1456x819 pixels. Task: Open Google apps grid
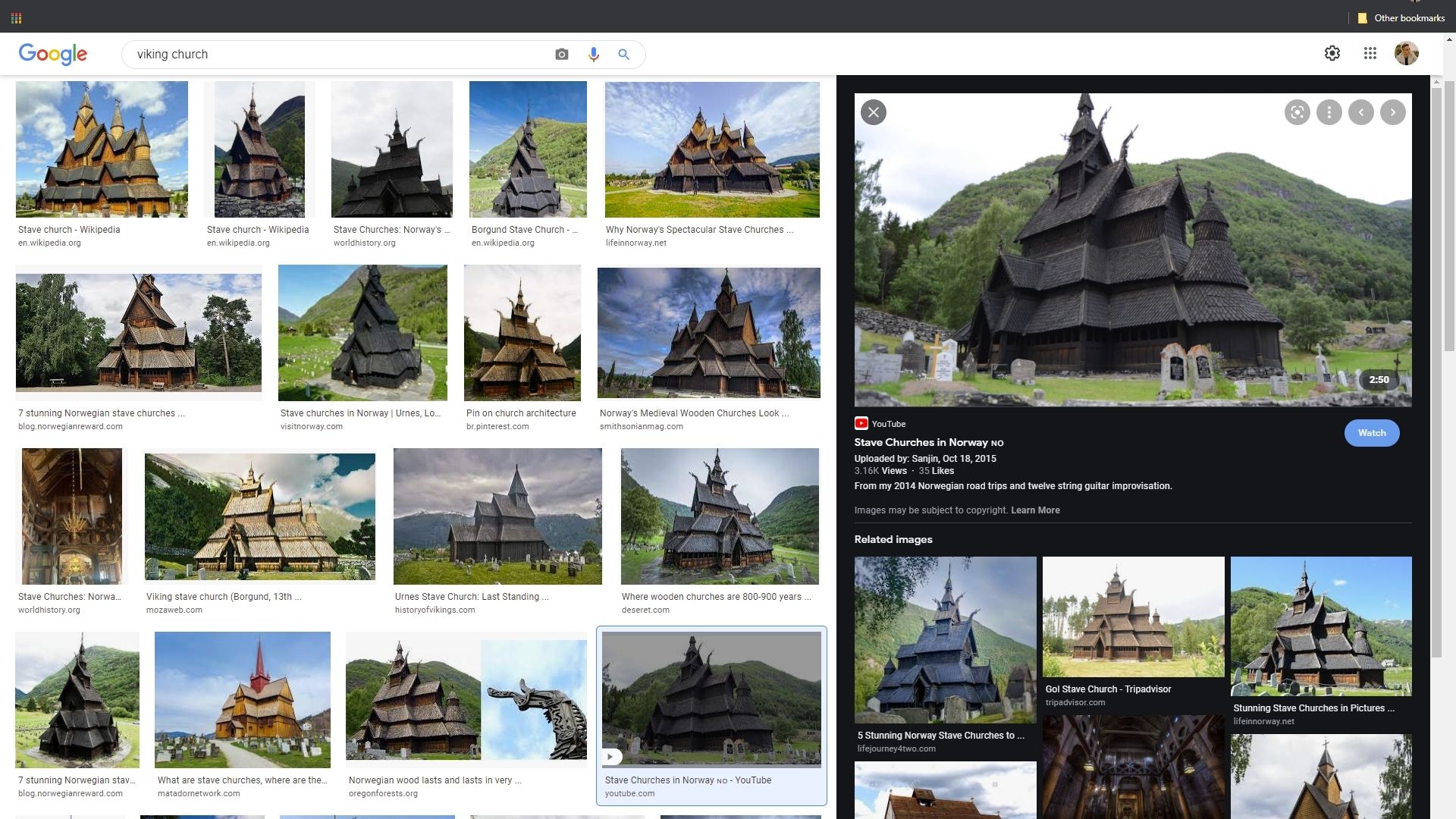pyautogui.click(x=1370, y=53)
